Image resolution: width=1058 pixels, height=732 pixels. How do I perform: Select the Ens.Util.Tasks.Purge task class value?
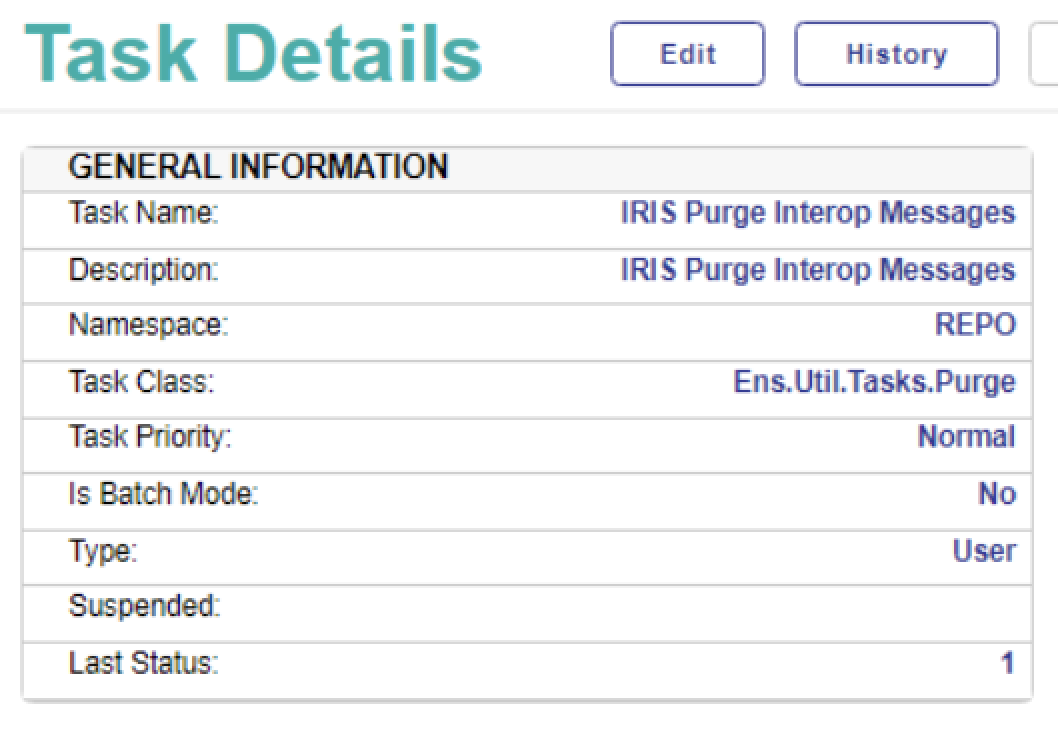[x=874, y=382]
